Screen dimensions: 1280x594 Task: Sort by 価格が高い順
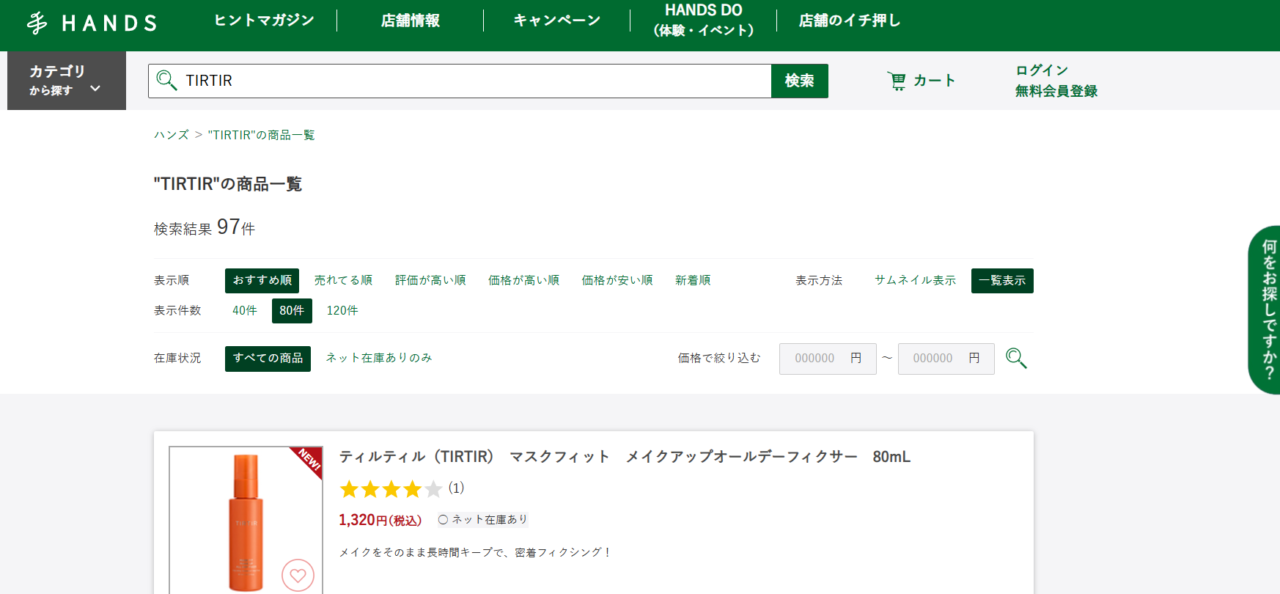coord(523,281)
